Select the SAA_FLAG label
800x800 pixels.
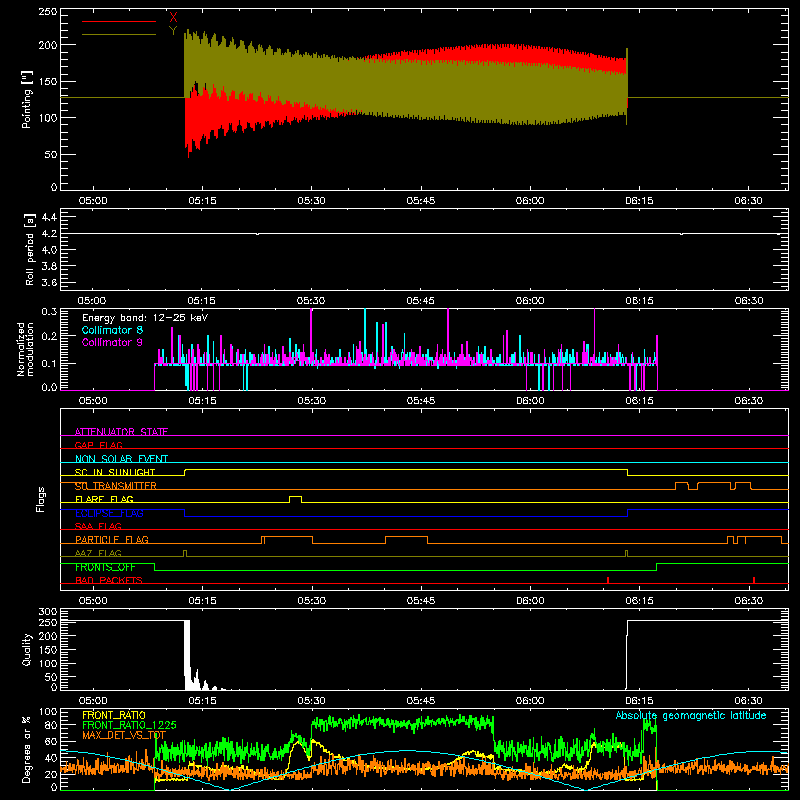coord(98,526)
